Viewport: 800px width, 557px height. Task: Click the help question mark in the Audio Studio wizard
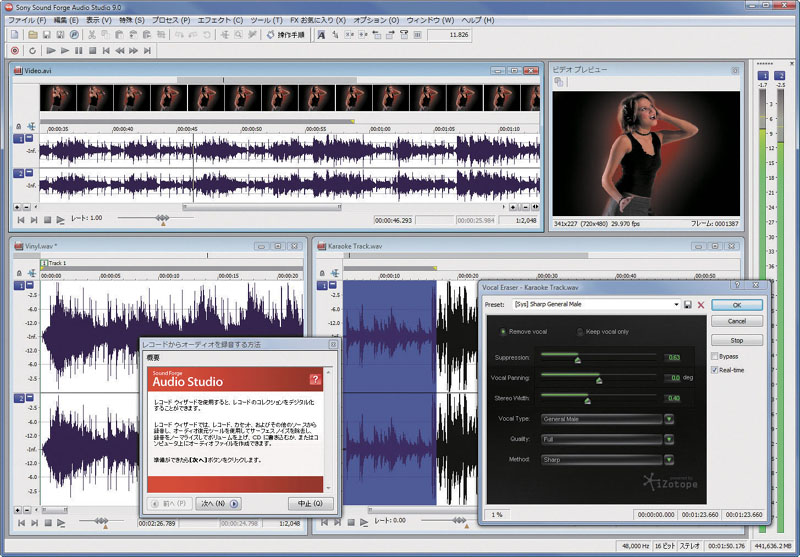tap(316, 380)
